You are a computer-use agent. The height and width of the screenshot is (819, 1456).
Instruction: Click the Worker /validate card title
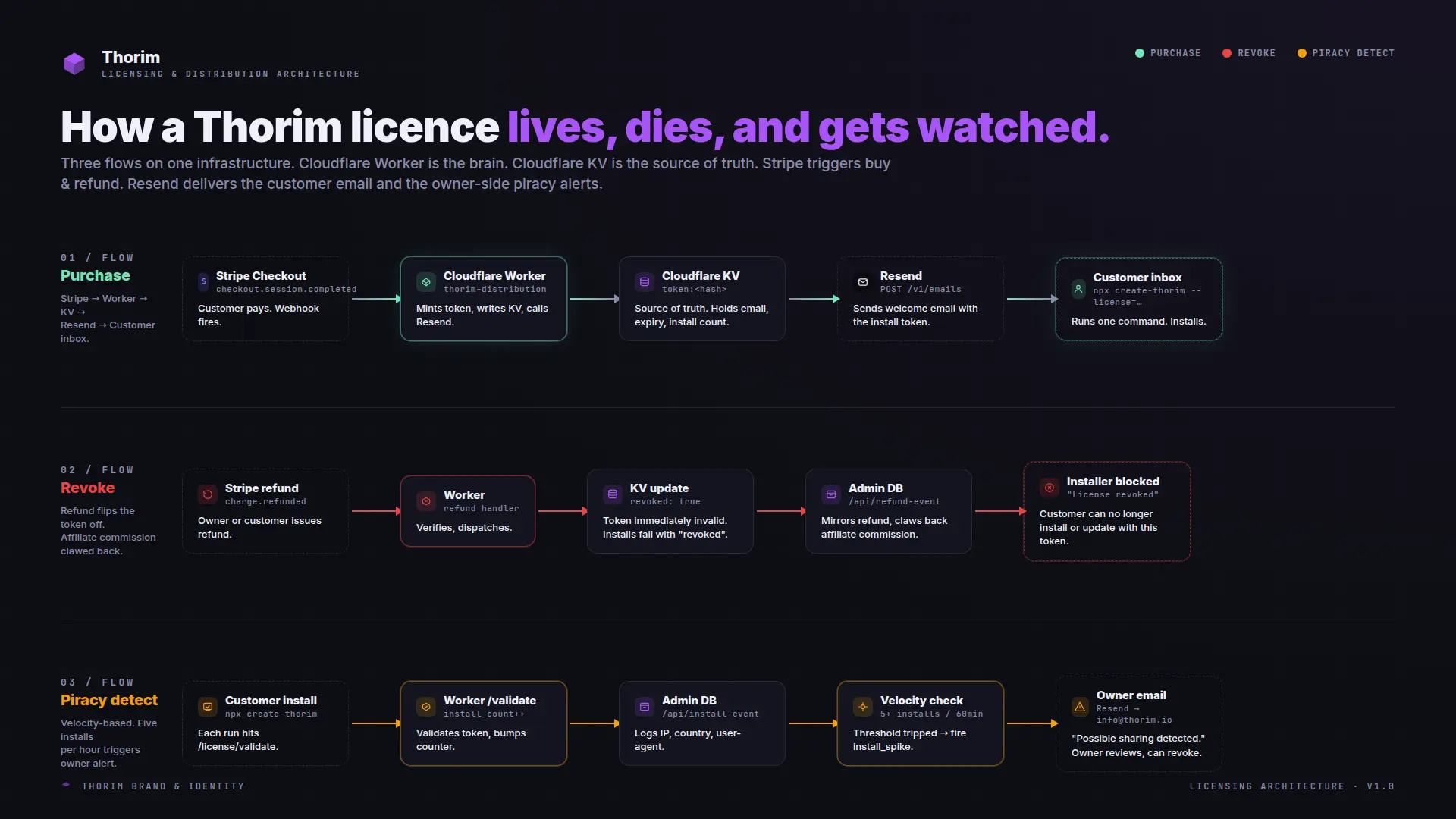coord(490,701)
